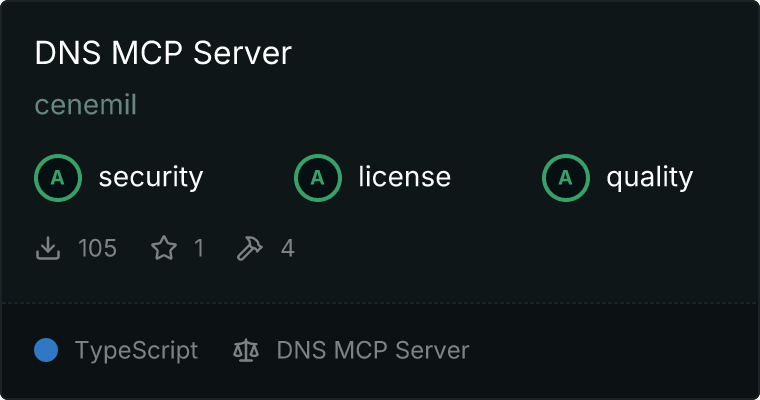Image resolution: width=760 pixels, height=400 pixels.
Task: Click the TypeScript language label
Action: click(x=136, y=351)
